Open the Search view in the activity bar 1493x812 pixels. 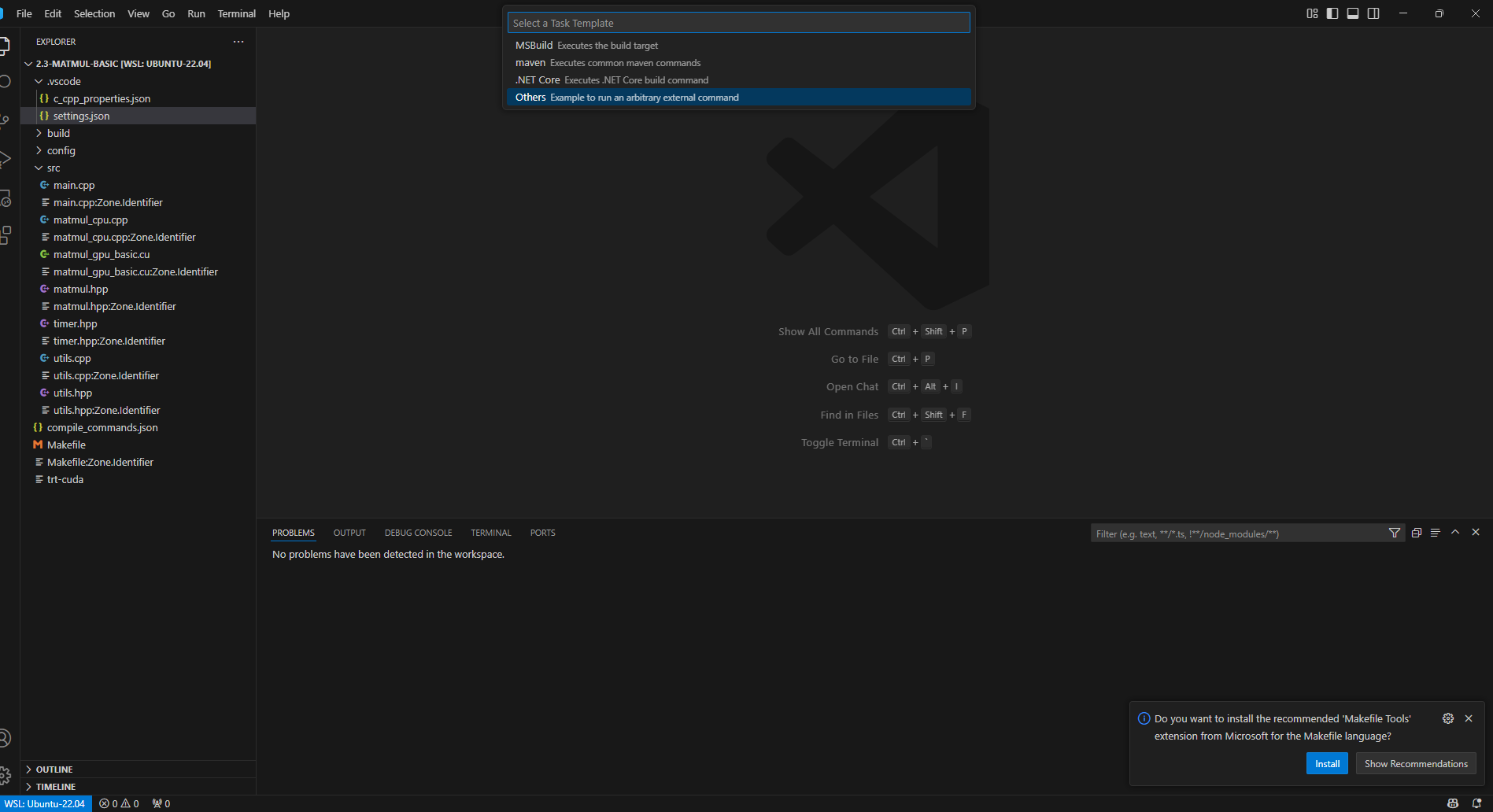click(x=4, y=82)
